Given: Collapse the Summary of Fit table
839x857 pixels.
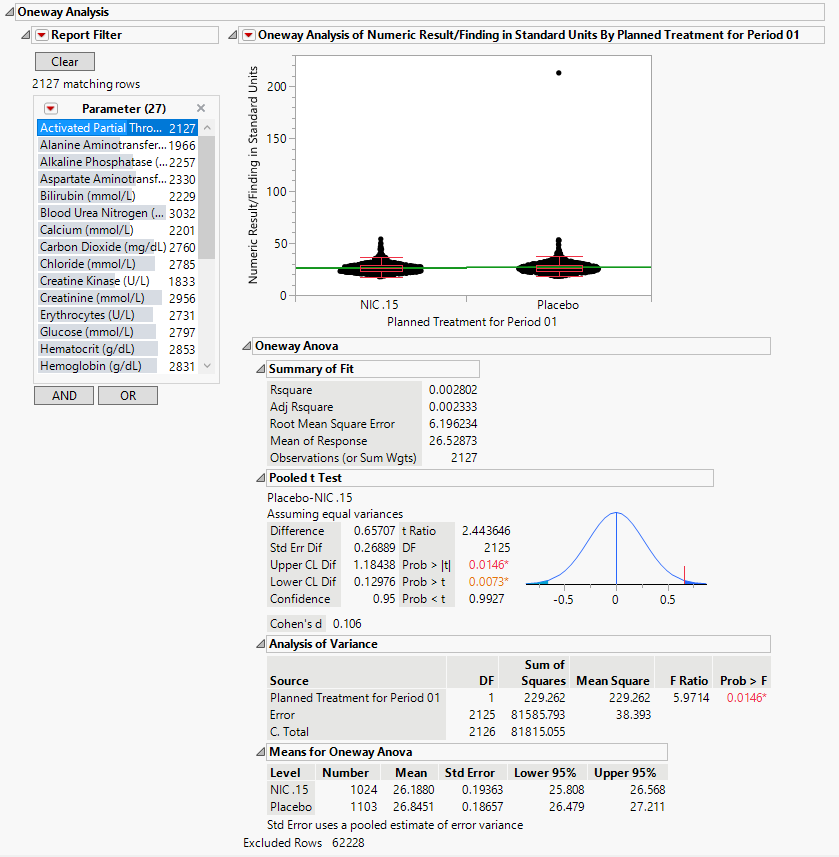Looking at the screenshot, I should pyautogui.click(x=260, y=369).
